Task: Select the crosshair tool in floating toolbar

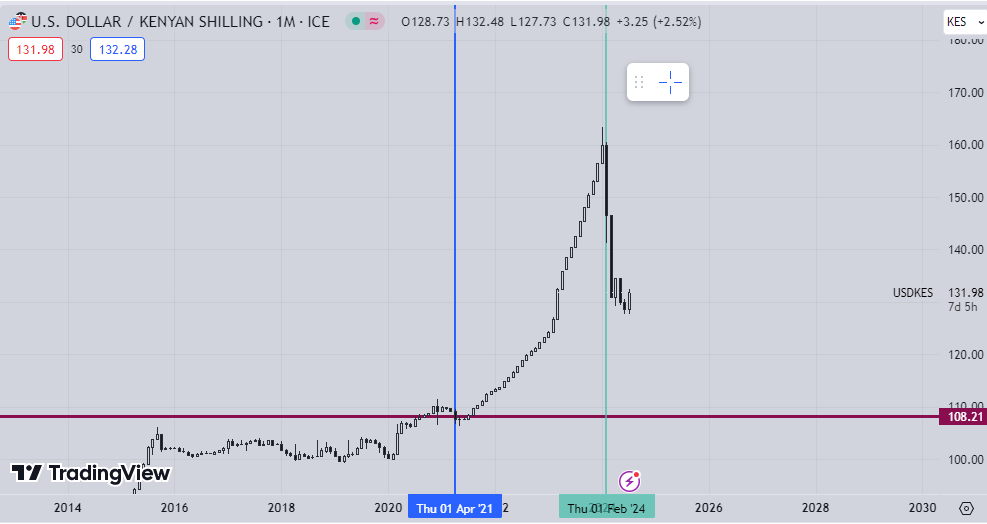Action: point(671,82)
